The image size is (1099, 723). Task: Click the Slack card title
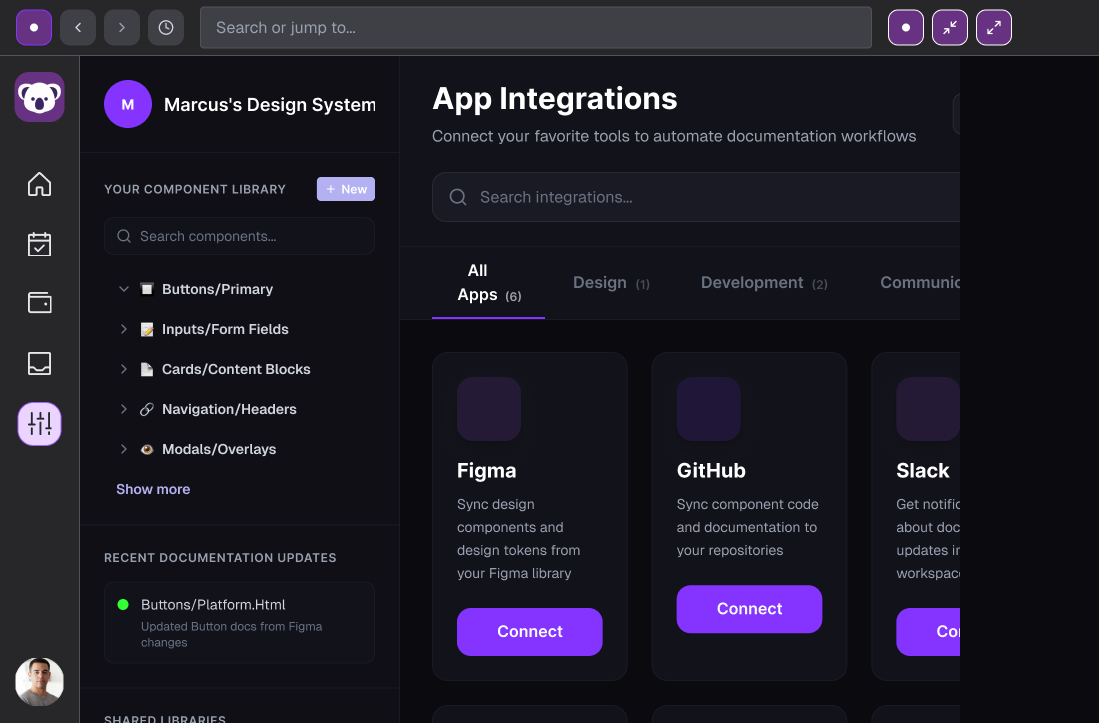click(922, 470)
